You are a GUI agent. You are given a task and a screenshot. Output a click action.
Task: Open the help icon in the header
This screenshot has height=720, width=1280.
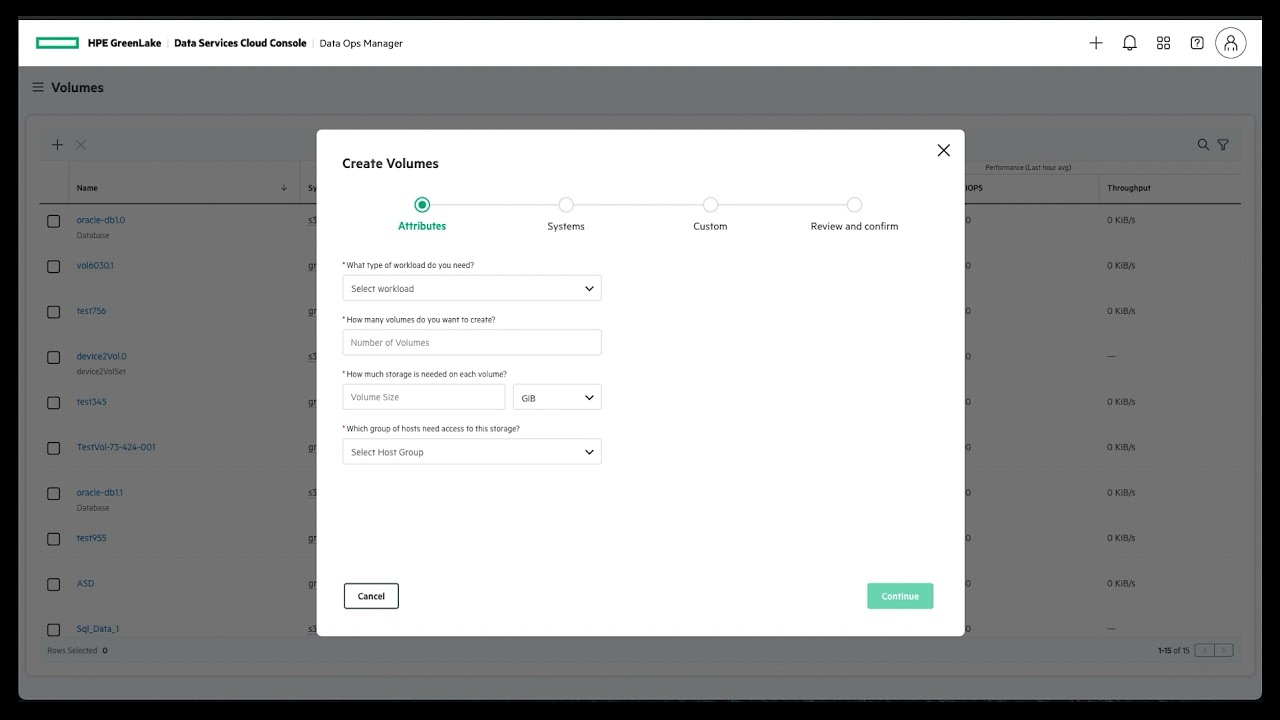[x=1196, y=42]
